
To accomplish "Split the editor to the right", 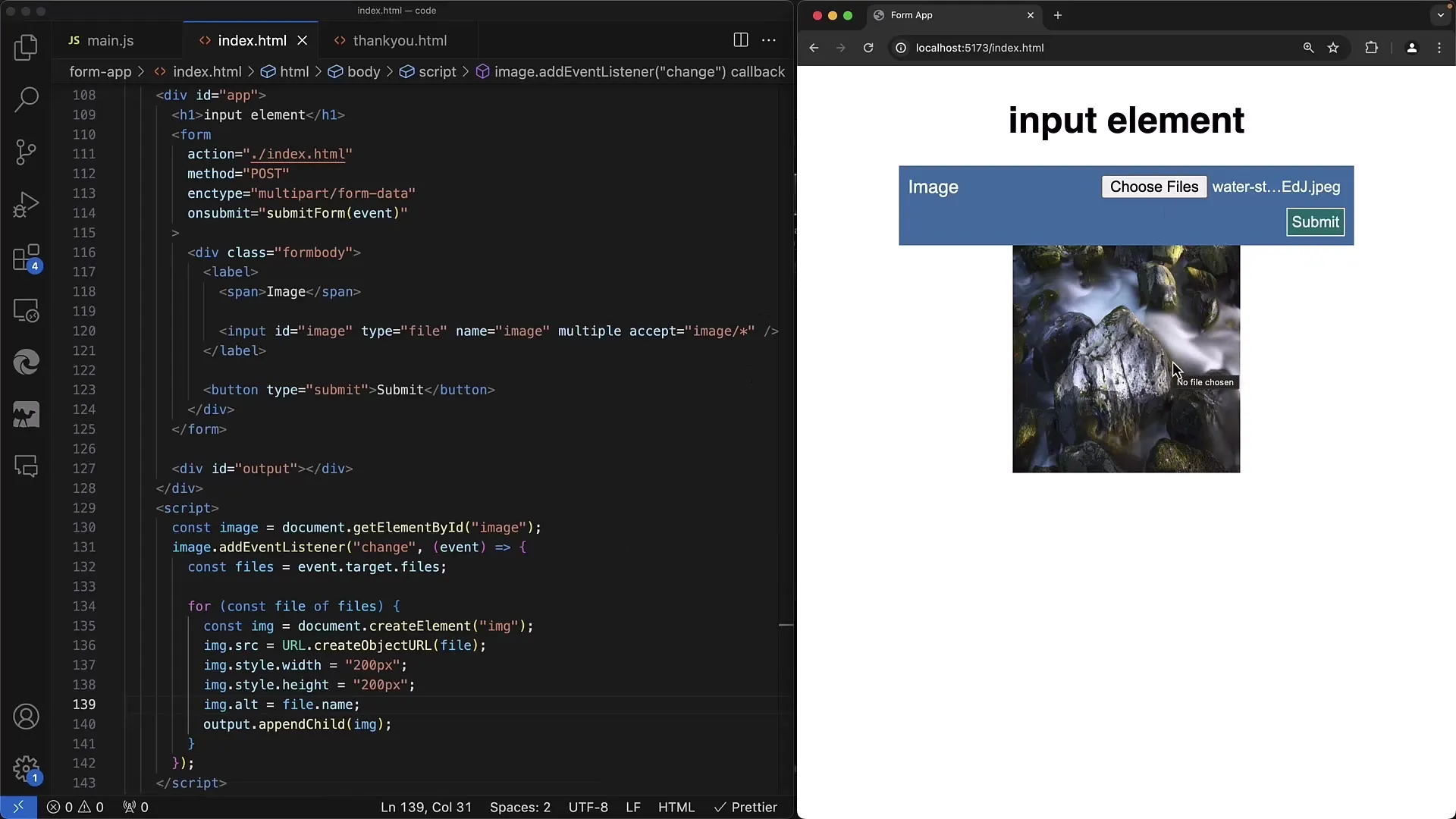I will pyautogui.click(x=741, y=40).
